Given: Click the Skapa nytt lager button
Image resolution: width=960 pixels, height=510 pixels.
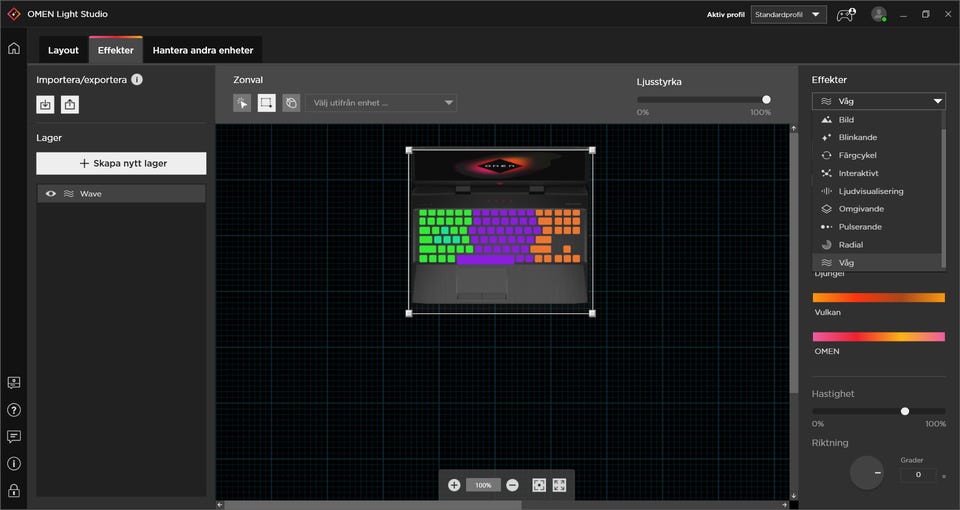Looking at the screenshot, I should coord(121,163).
